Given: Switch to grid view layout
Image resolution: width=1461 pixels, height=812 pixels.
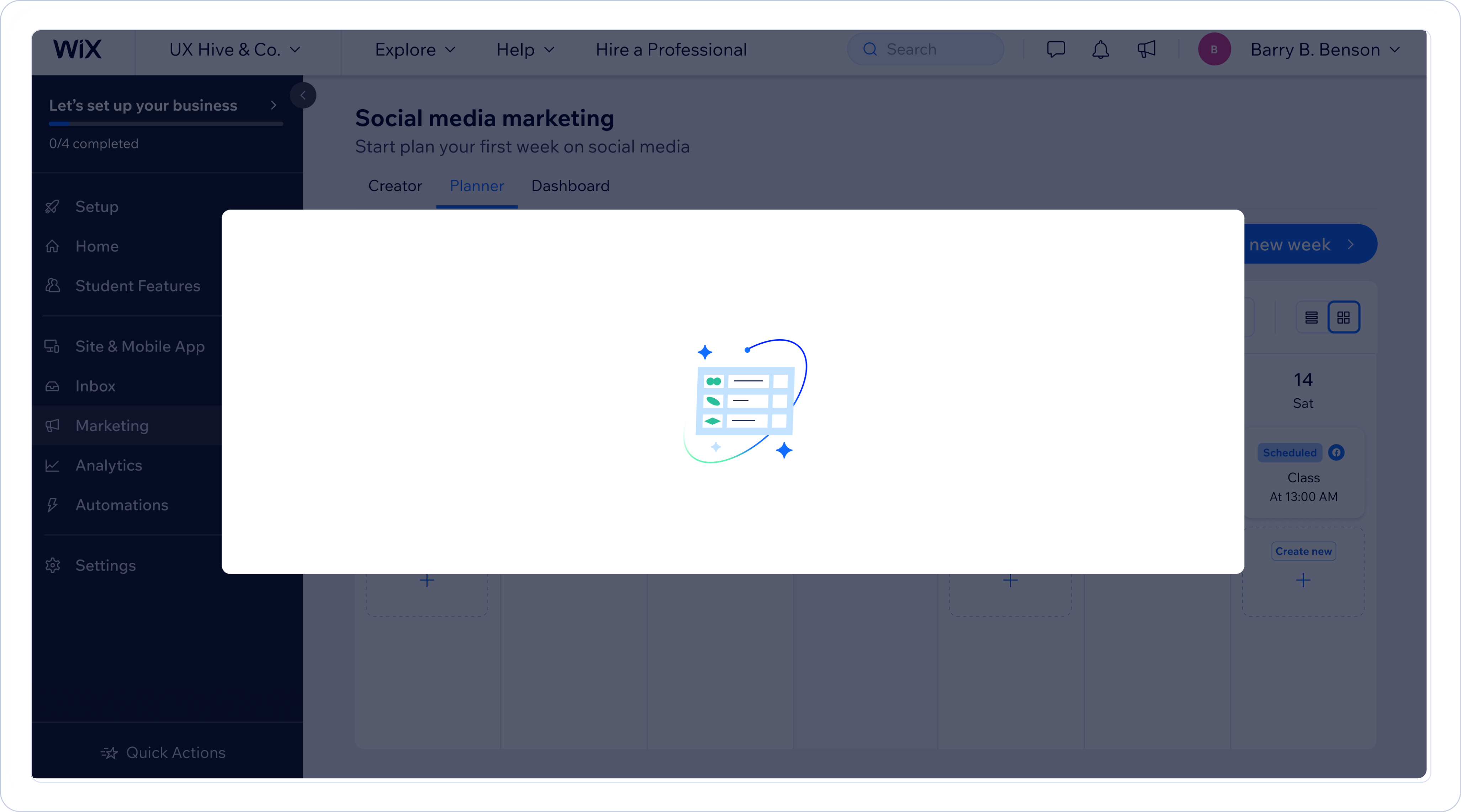Looking at the screenshot, I should tap(1343, 318).
